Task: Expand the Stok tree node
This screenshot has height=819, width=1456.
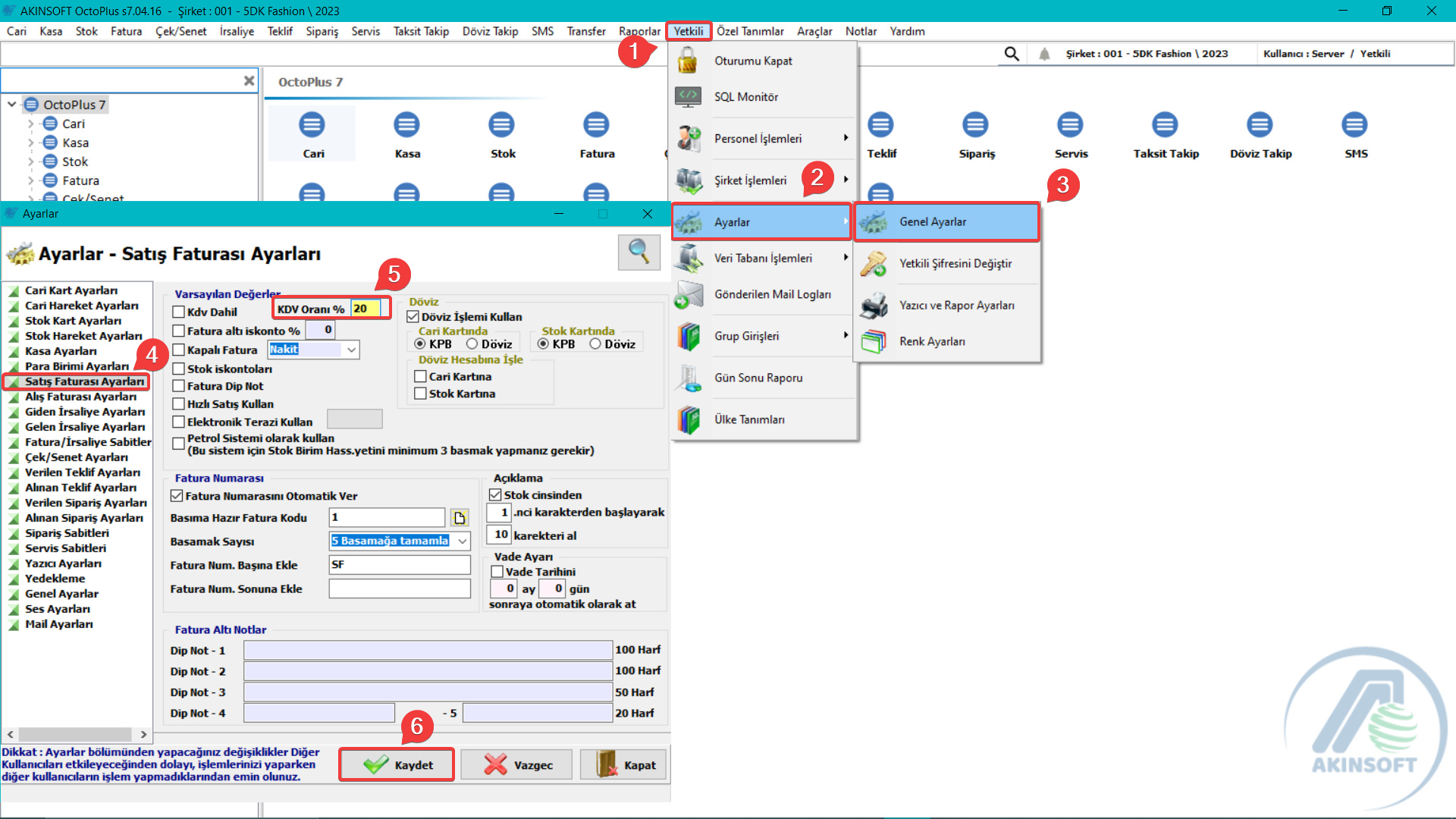Action: pos(30,162)
